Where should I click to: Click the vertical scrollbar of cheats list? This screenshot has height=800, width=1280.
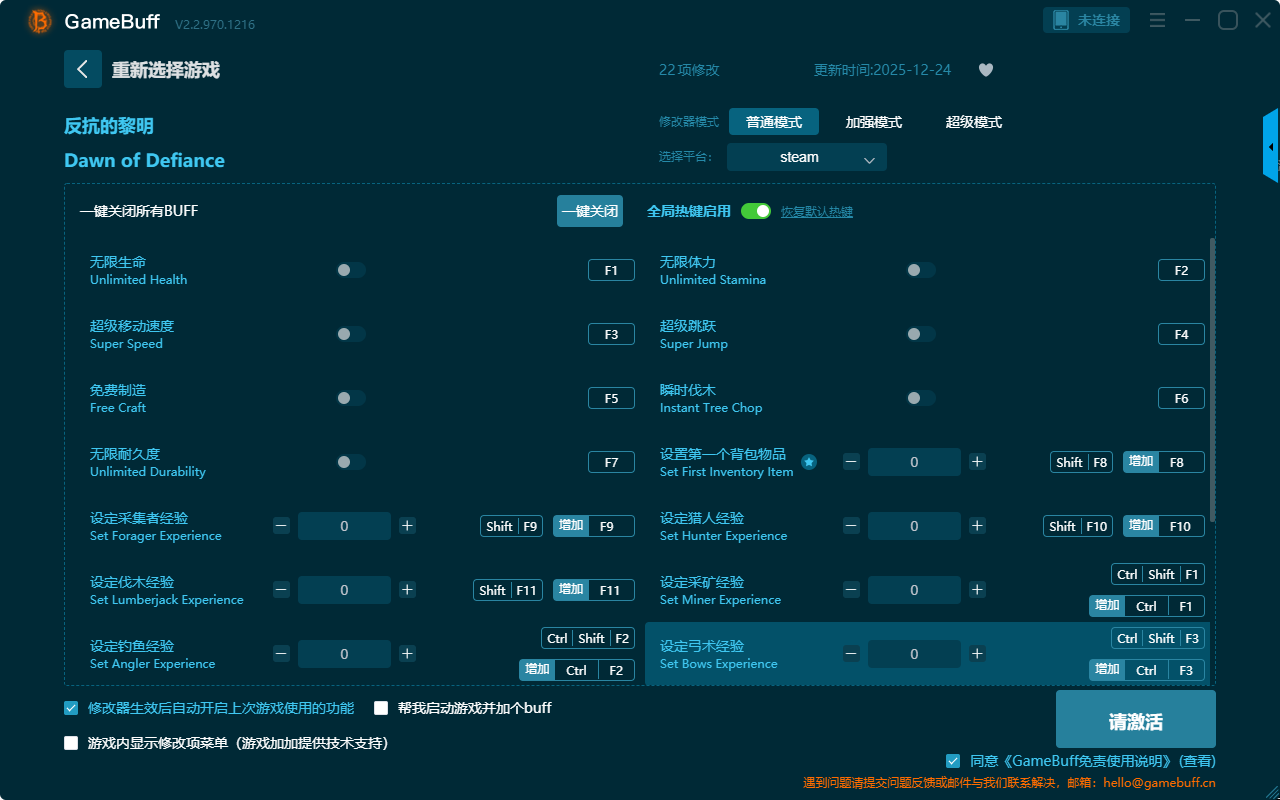(1212, 380)
